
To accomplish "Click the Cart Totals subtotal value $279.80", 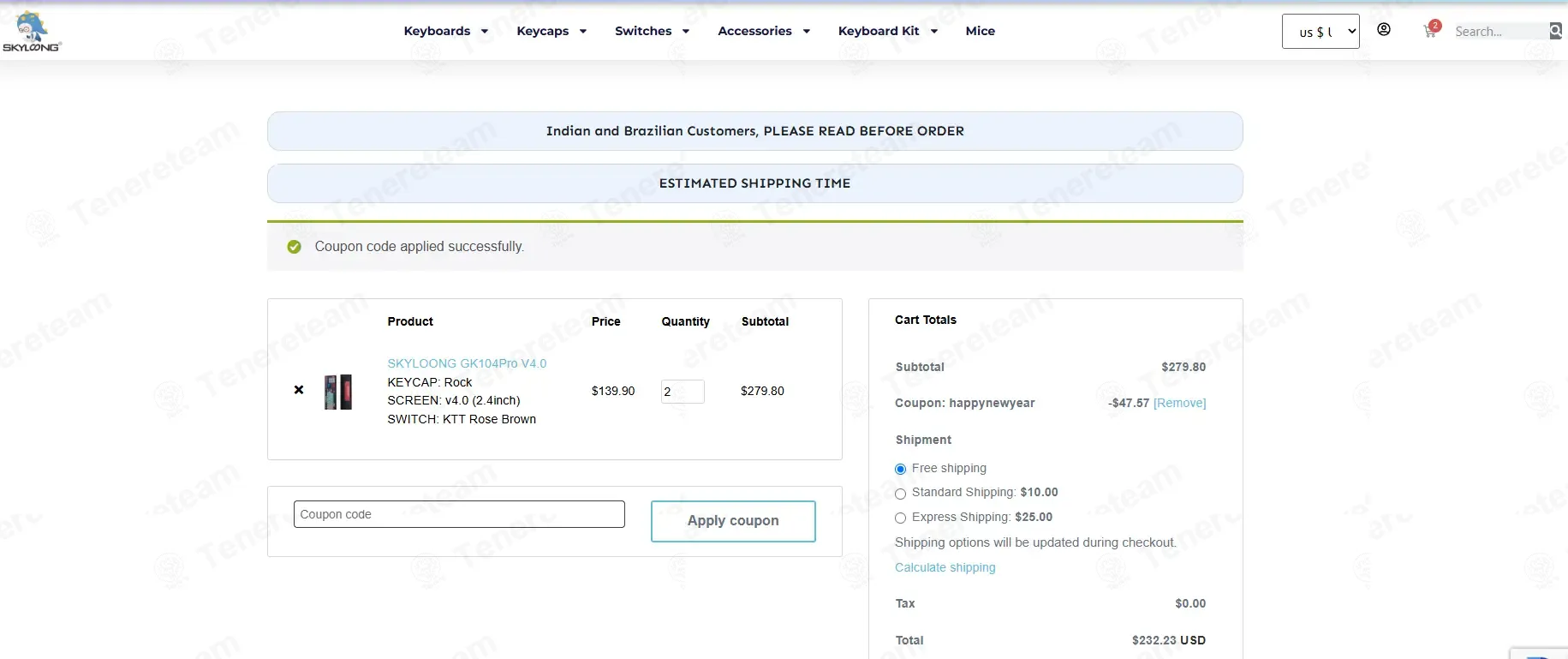I will coord(1183,367).
